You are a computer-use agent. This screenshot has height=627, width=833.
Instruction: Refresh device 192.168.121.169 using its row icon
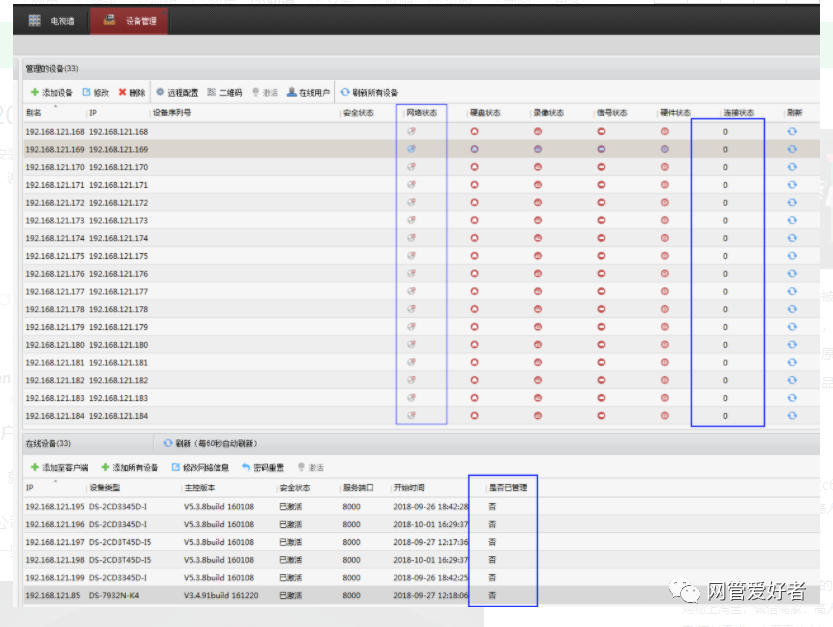pyautogui.click(x=792, y=149)
